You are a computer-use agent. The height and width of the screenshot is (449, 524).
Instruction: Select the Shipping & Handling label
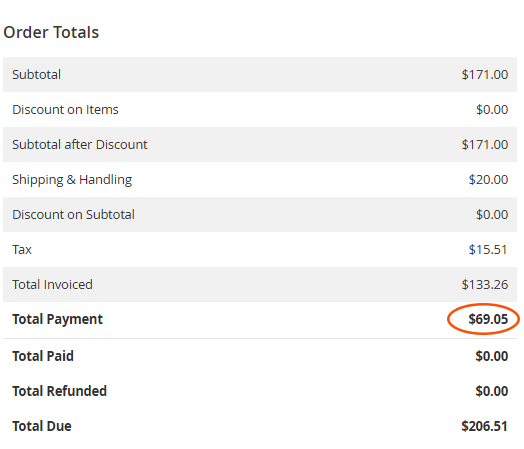point(72,180)
